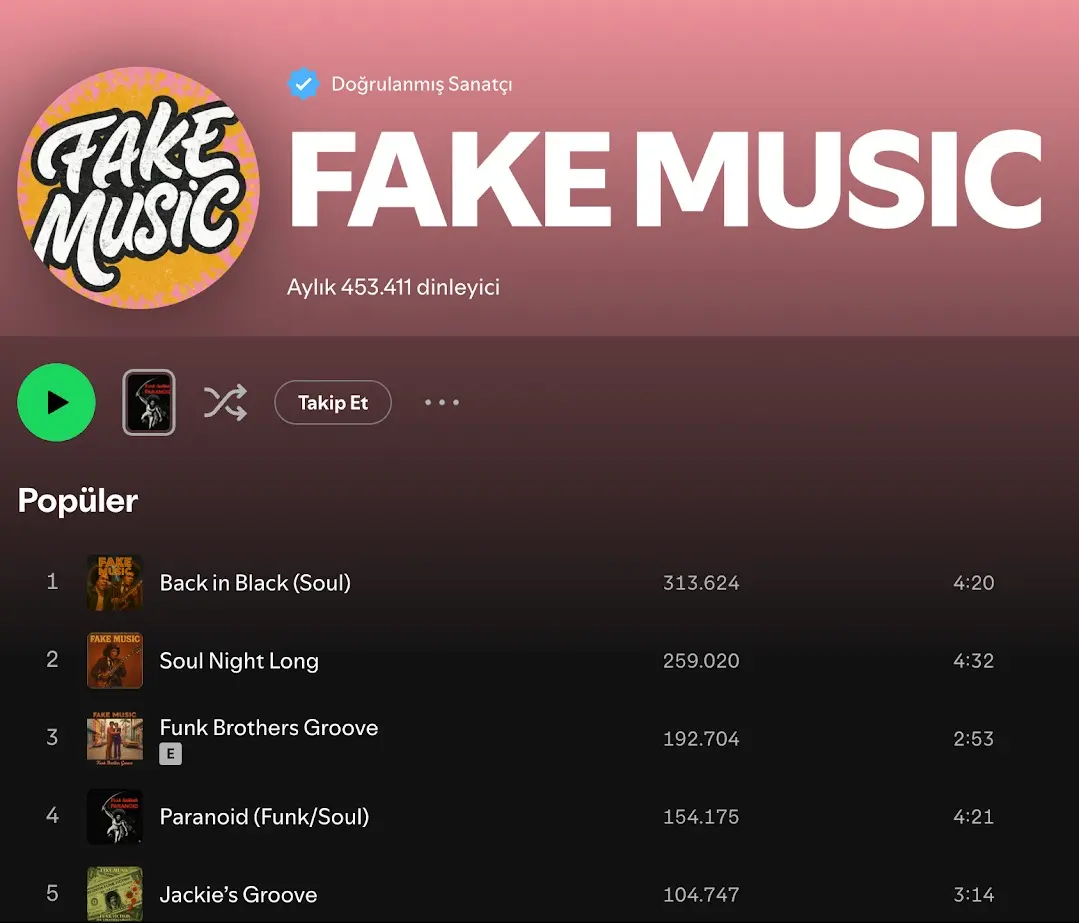This screenshot has height=923, width=1079.
Task: Click Jackie's Groove album artwork
Action: coord(115,893)
